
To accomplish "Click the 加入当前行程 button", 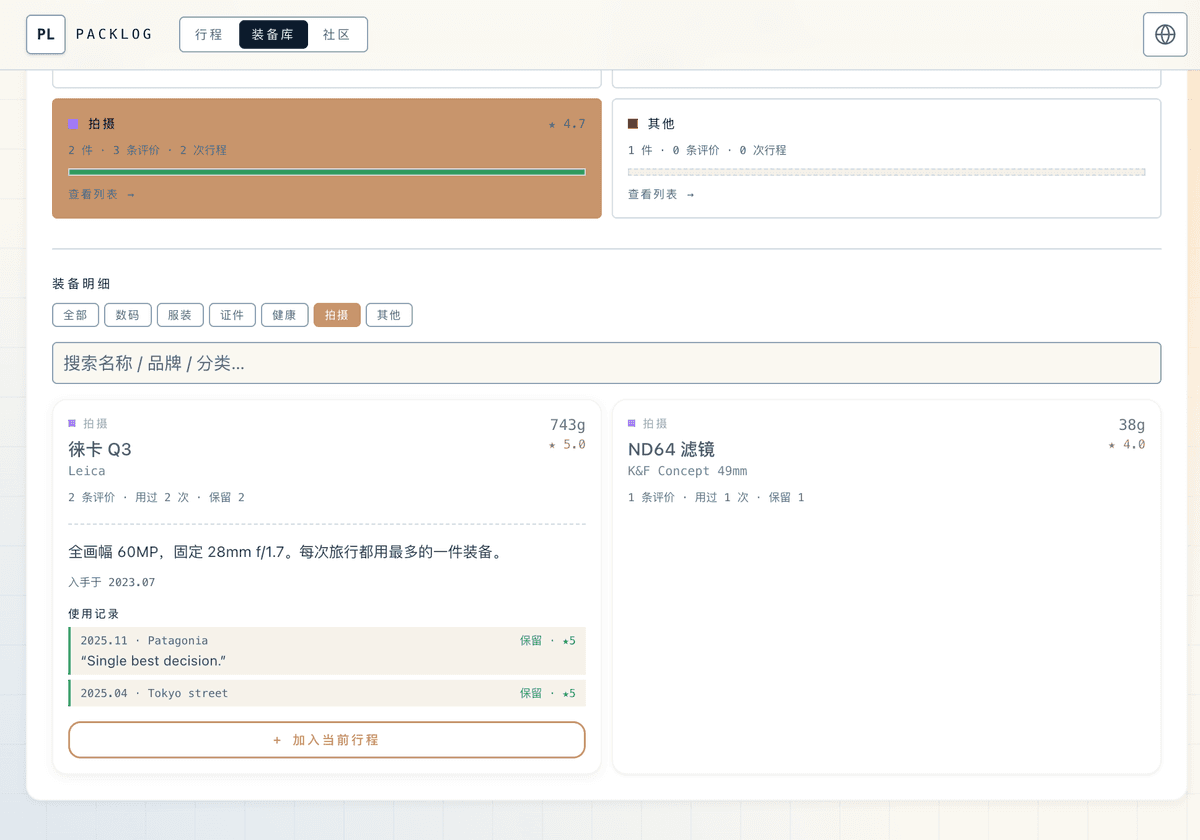I will pos(327,740).
